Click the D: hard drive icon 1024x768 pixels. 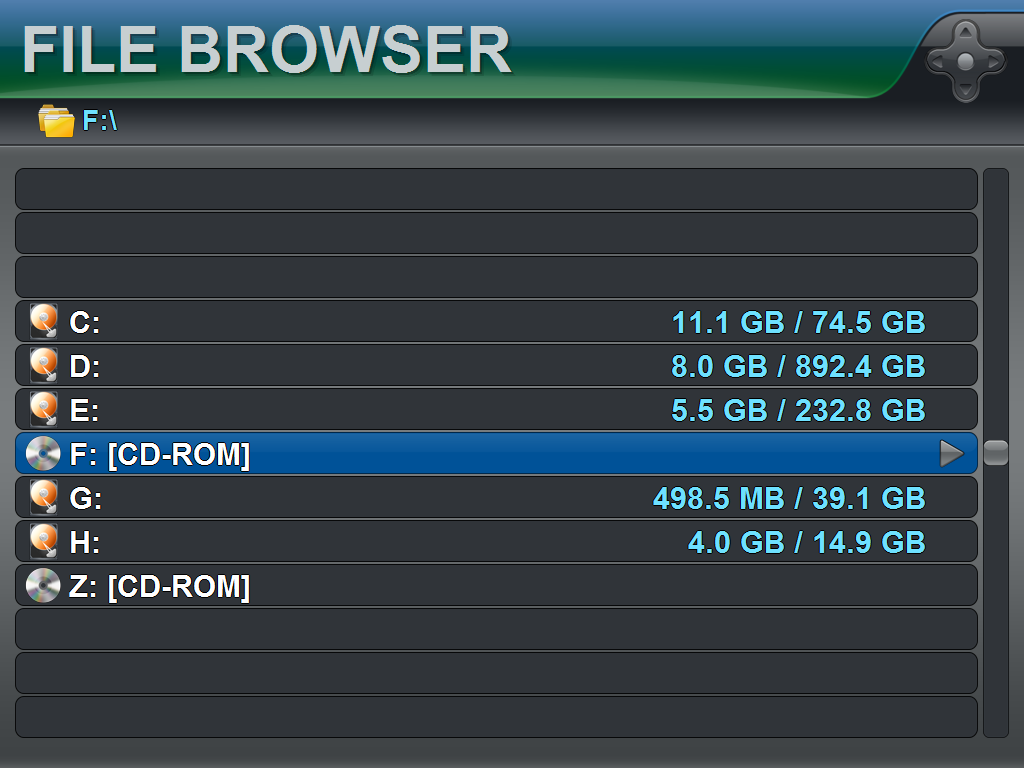43,366
